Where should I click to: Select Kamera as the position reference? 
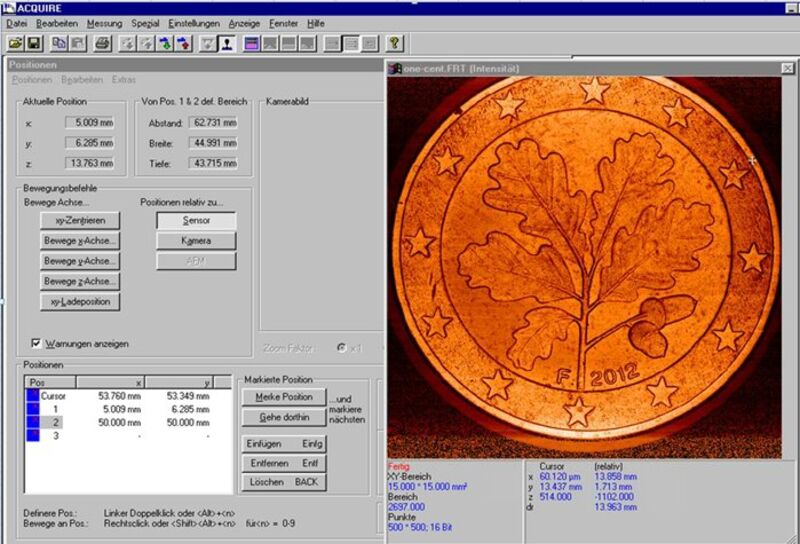[196, 240]
